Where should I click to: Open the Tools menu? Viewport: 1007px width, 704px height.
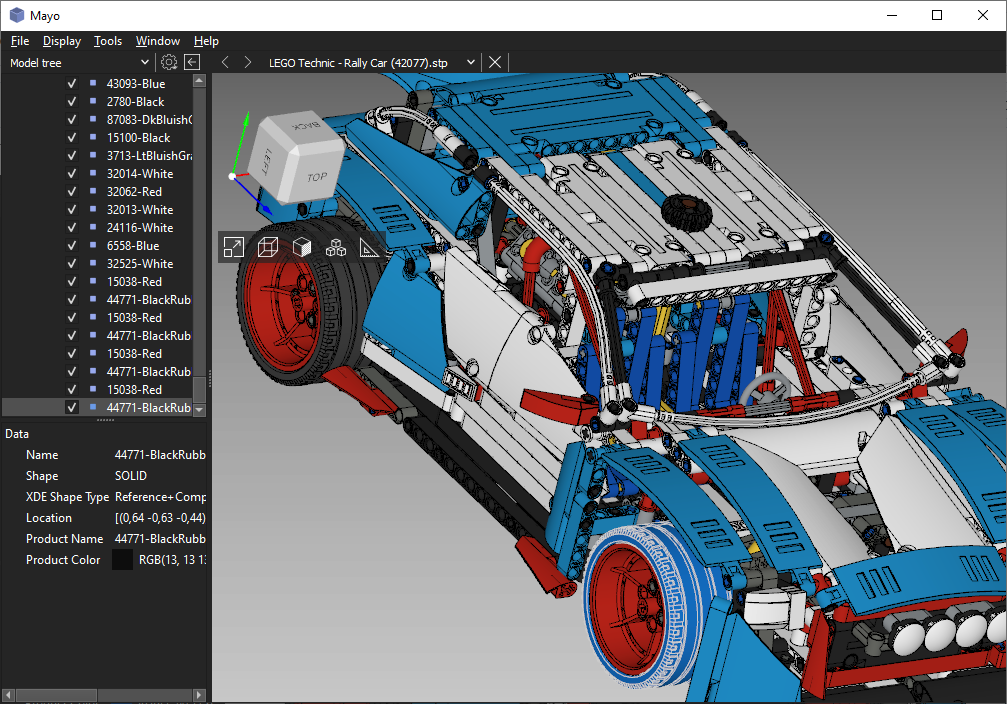coord(108,40)
